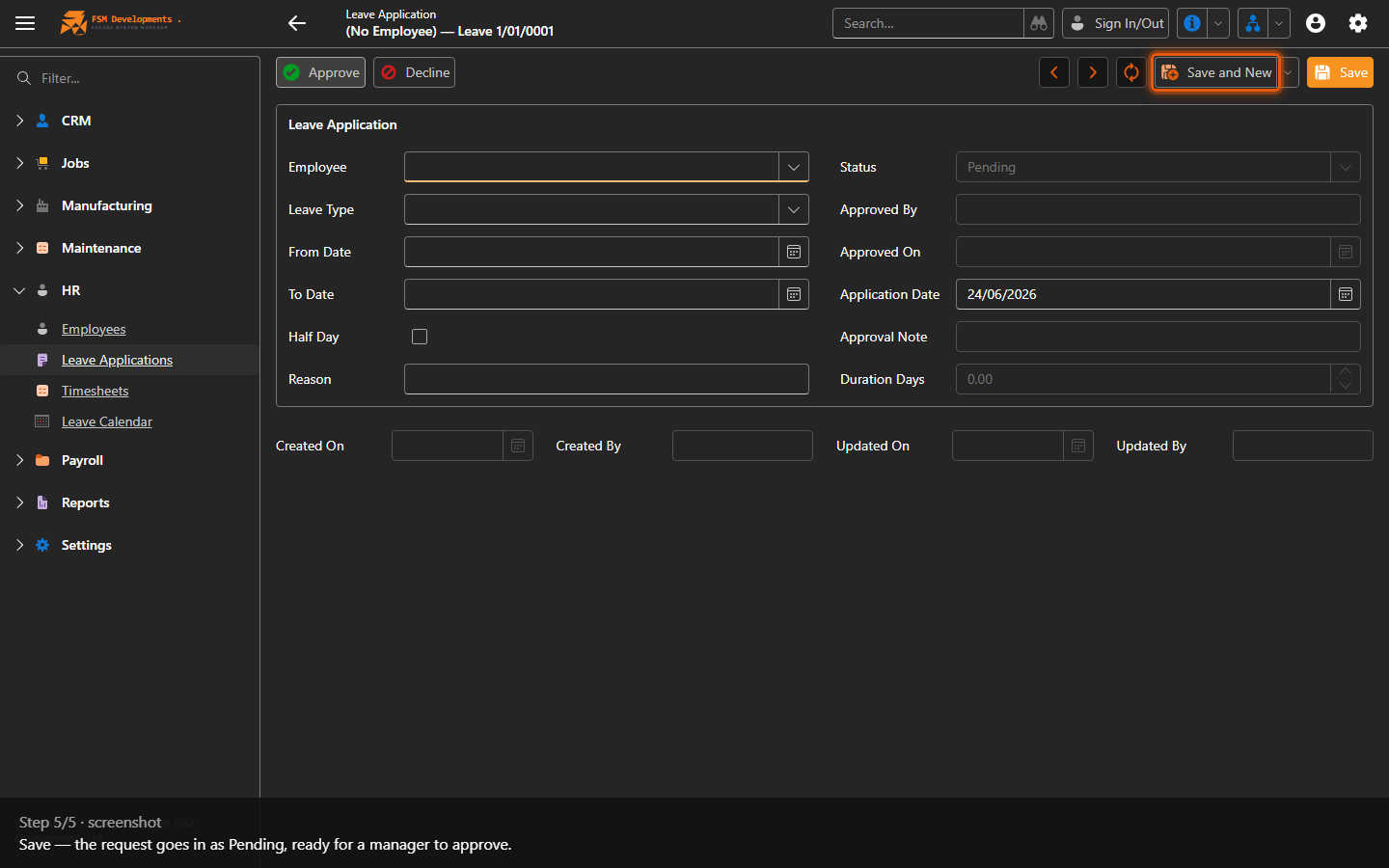The height and width of the screenshot is (868, 1389).
Task: Open the Updated On calendar picker
Action: tap(1078, 446)
